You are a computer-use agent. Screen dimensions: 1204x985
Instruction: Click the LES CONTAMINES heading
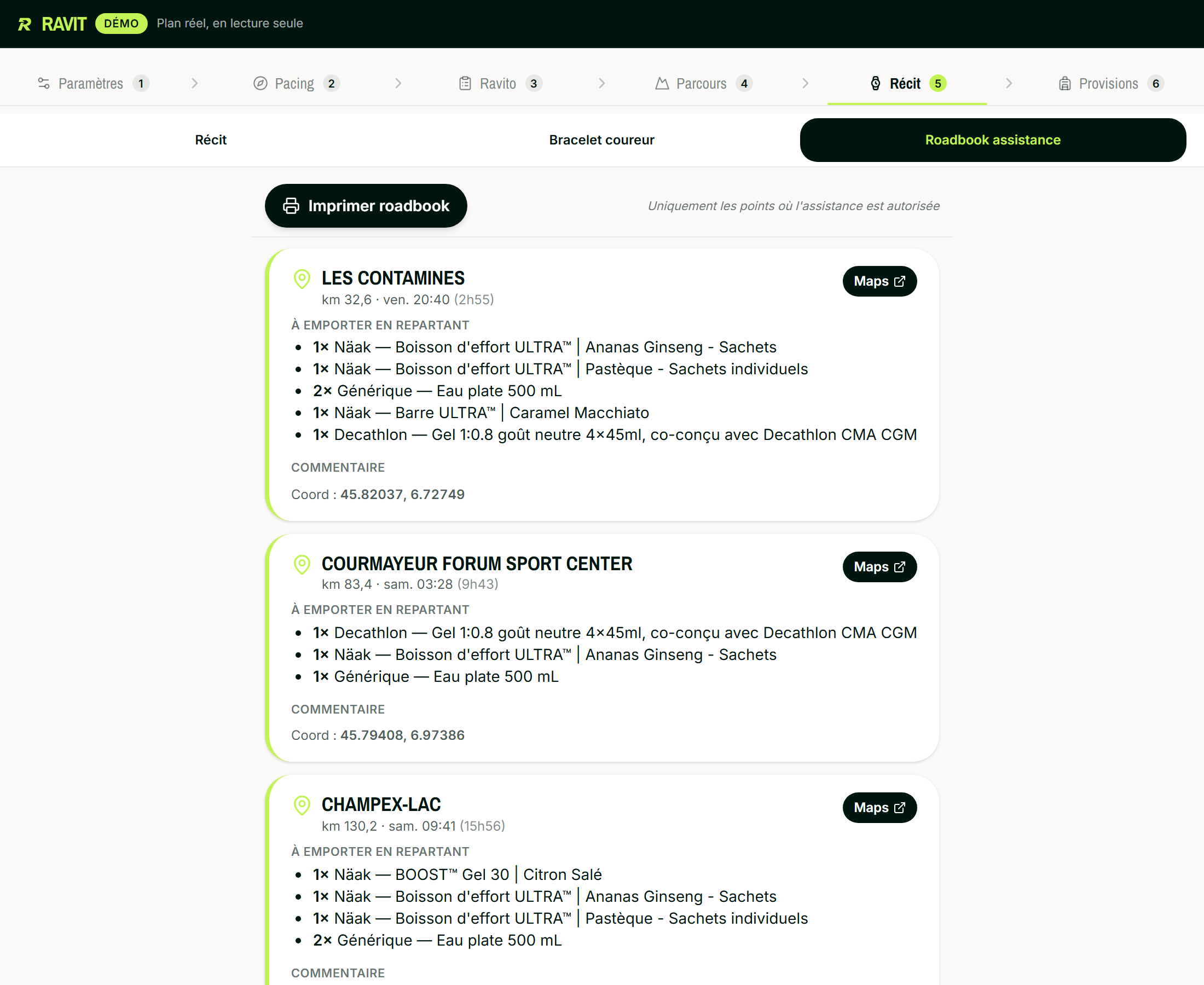click(x=393, y=278)
